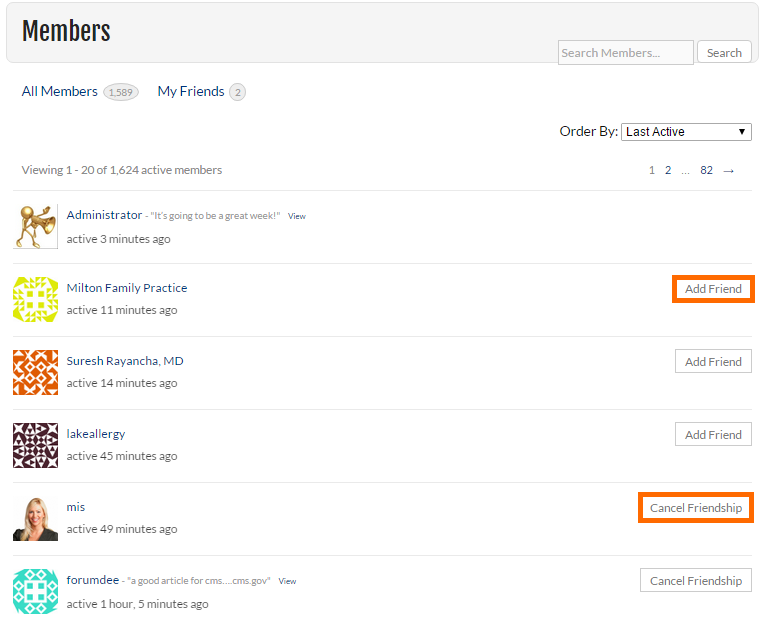This screenshot has height=623, width=765.
Task: View Administrator's latest status update
Action: point(297,216)
